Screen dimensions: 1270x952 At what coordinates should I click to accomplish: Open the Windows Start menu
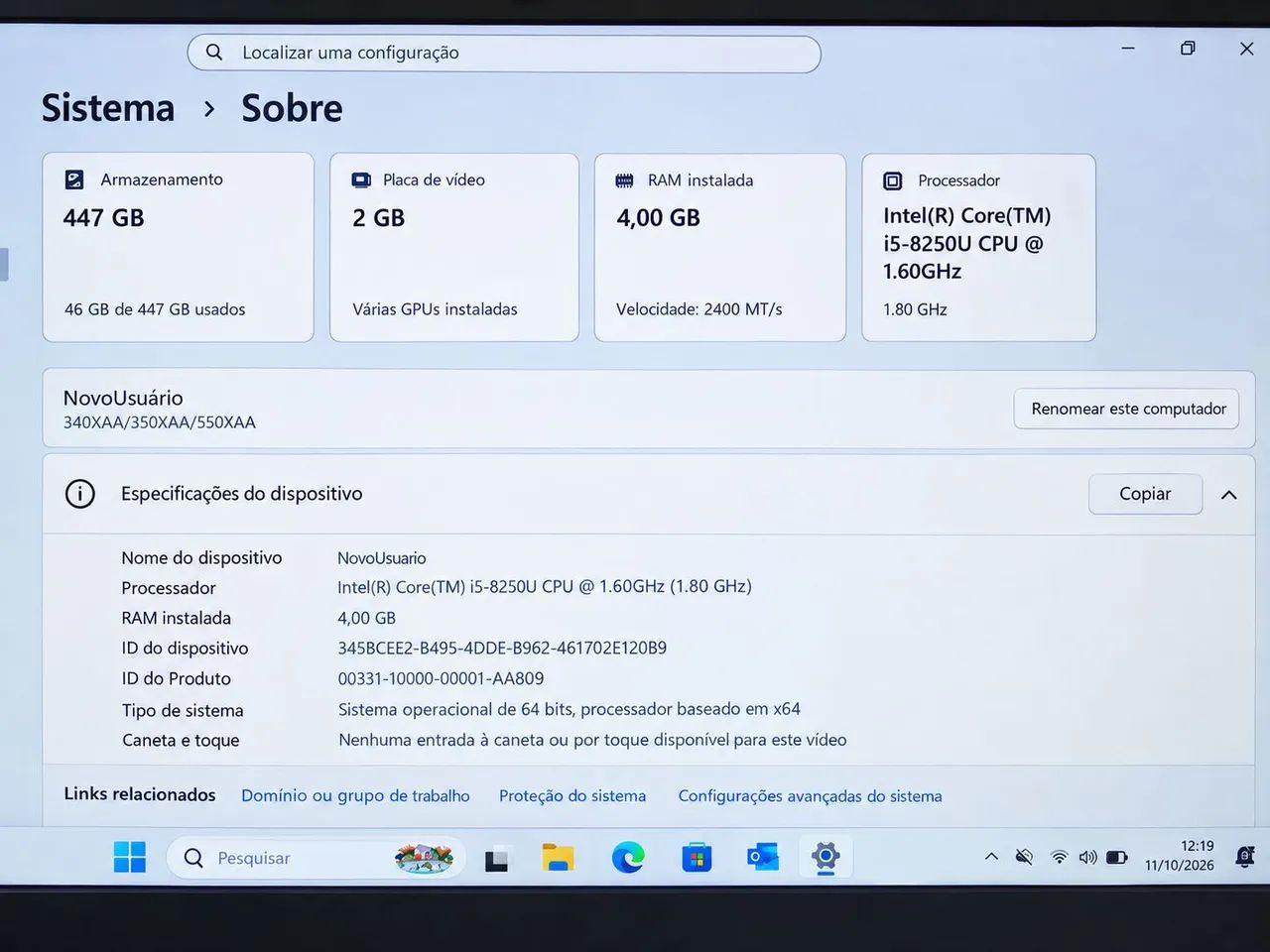[130, 857]
